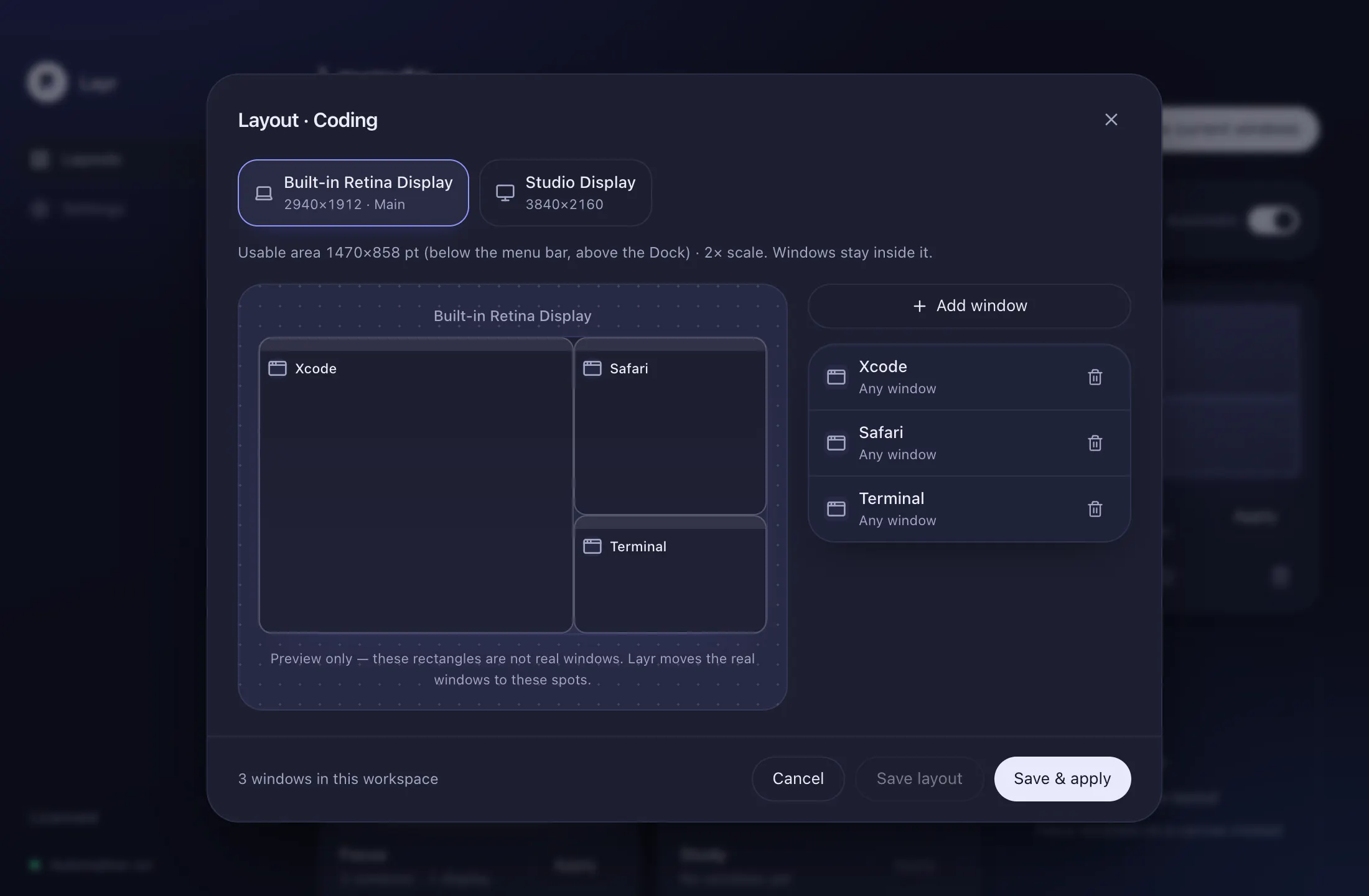Click the "Usable area 1470×858 pt" description
The height and width of the screenshot is (896, 1369).
585,253
